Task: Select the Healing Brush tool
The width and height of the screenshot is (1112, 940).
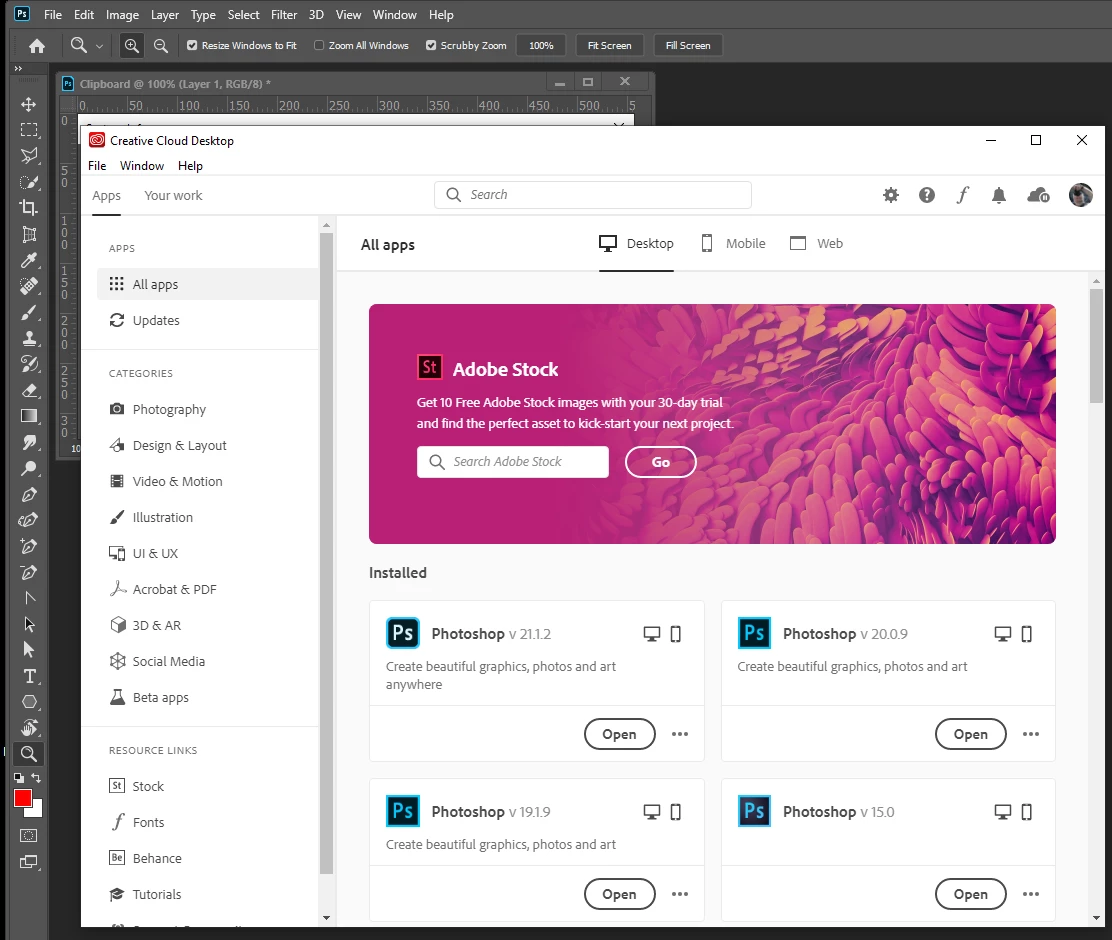Action: pyautogui.click(x=28, y=286)
